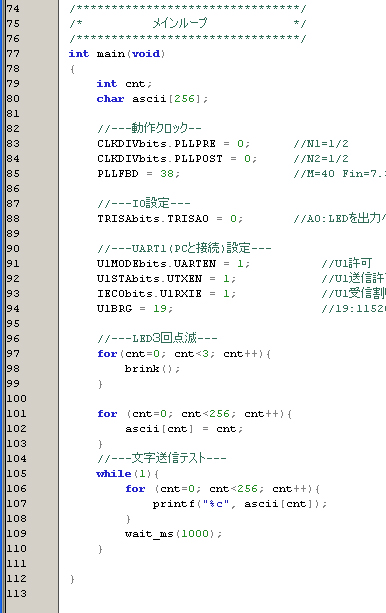The width and height of the screenshot is (386, 613).
Task: Click the '//---LED3回点滅---' comment
Action: click(x=157, y=338)
